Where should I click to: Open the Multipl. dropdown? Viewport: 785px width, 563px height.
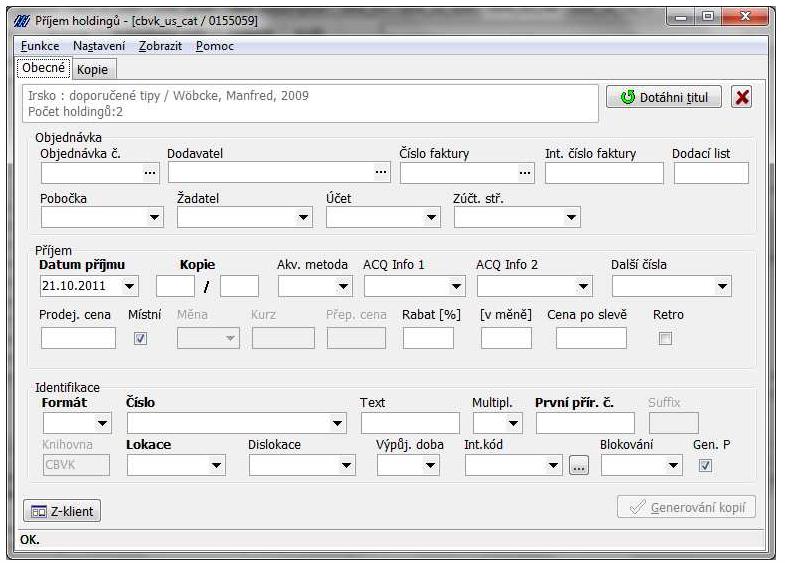pyautogui.click(x=514, y=424)
